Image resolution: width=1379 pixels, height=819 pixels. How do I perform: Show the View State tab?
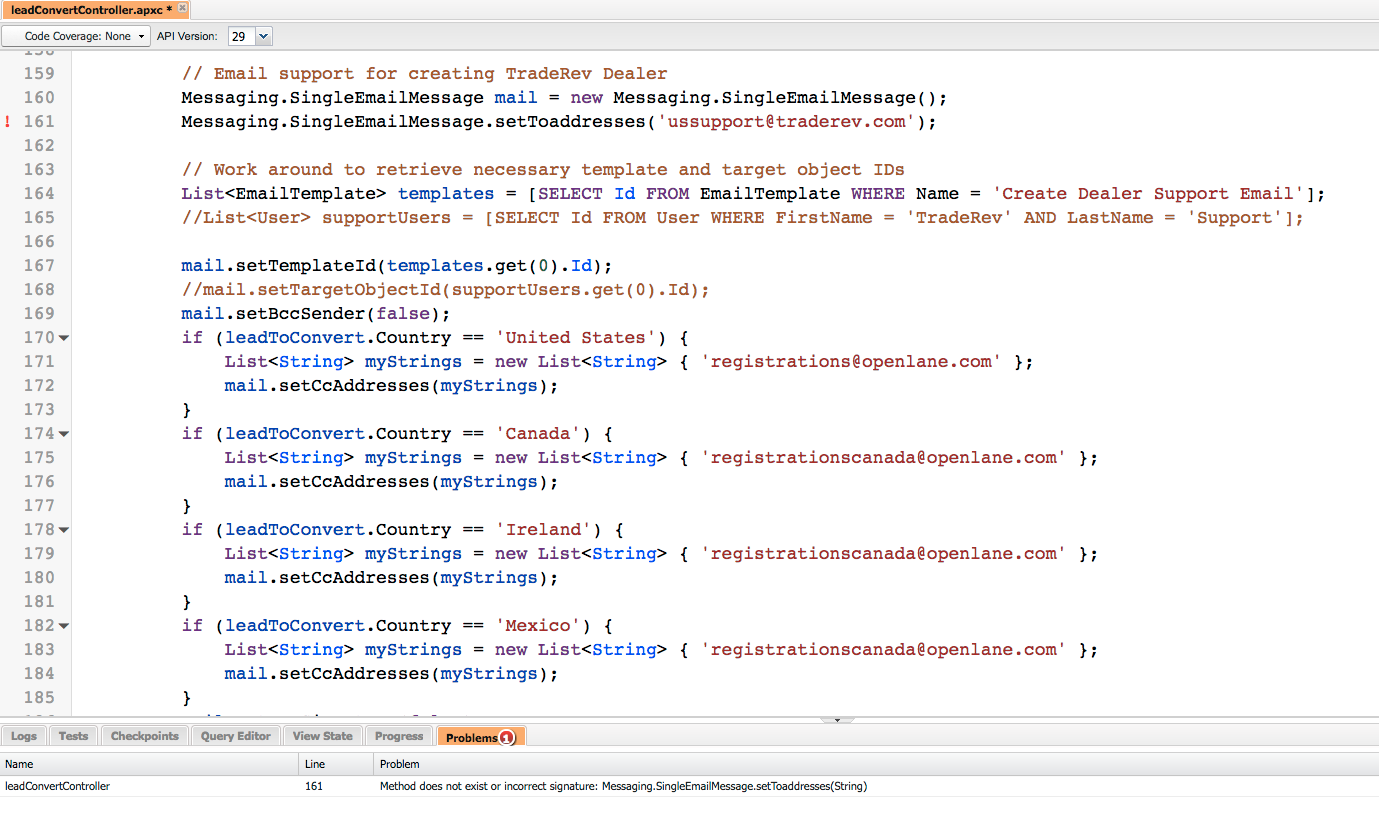(x=322, y=736)
